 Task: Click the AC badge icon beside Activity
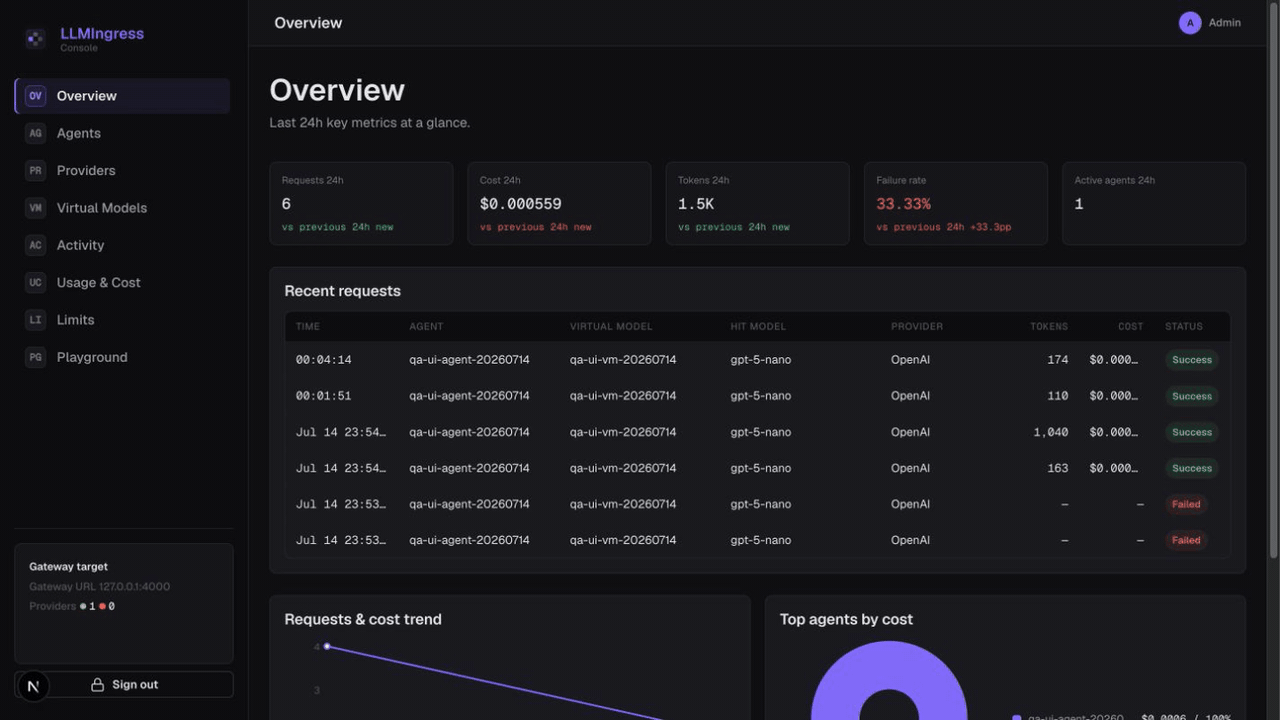[x=35, y=245]
